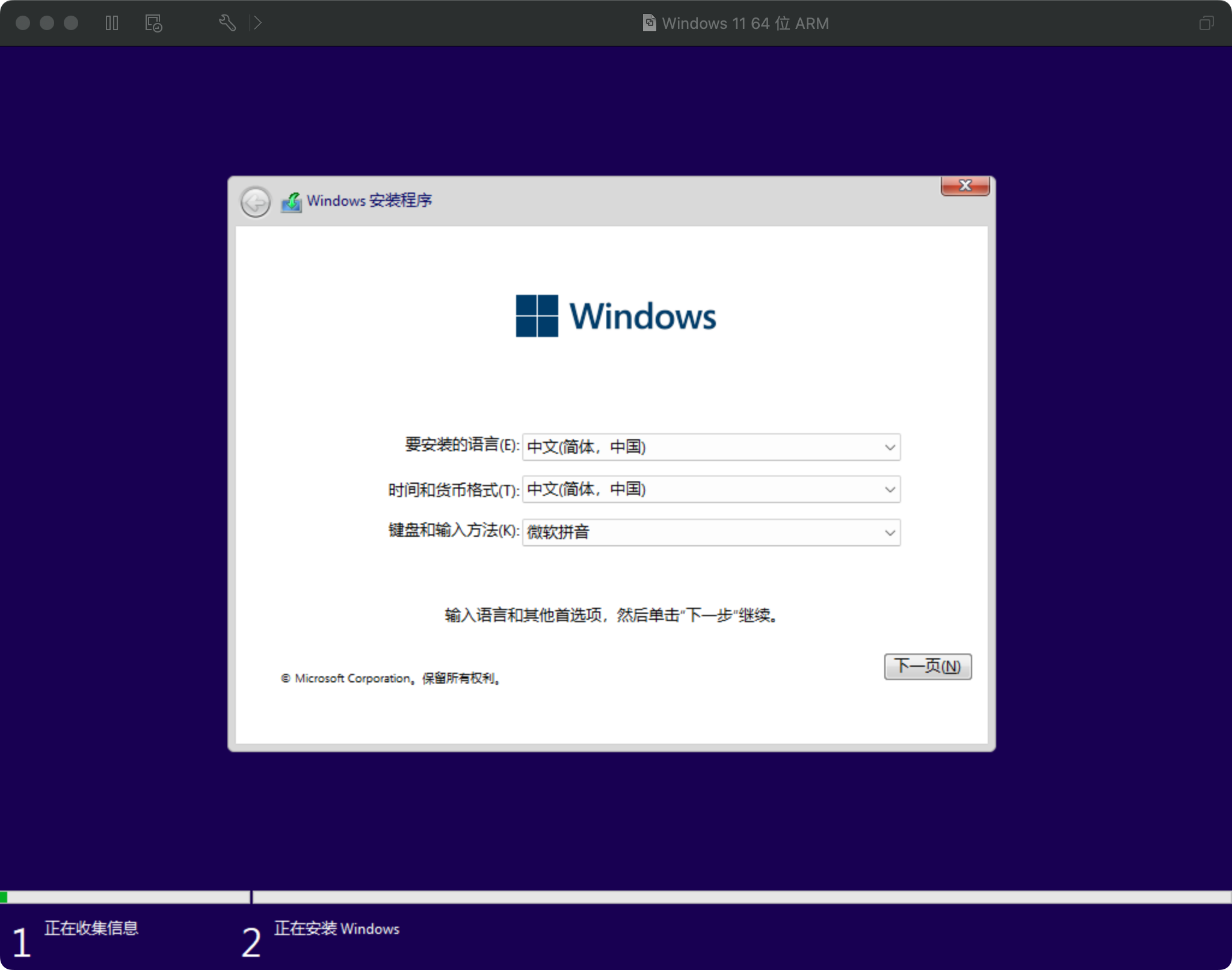The image size is (1232, 970).
Task: Click the Windows 11 64 位 ARM title document icon
Action: click(x=649, y=23)
